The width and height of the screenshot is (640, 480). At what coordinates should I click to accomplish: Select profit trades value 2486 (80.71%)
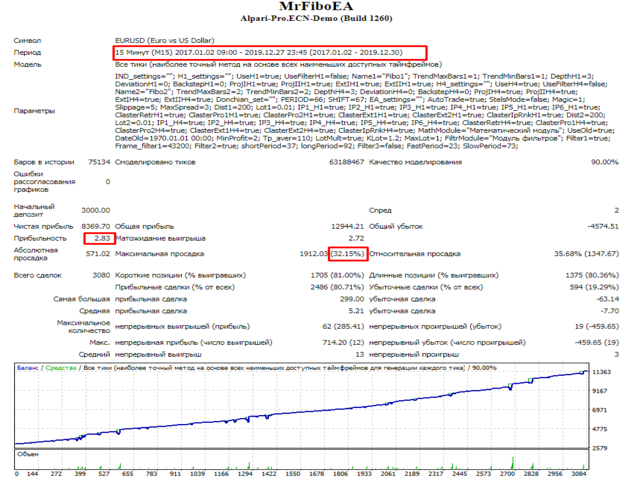click(x=337, y=287)
